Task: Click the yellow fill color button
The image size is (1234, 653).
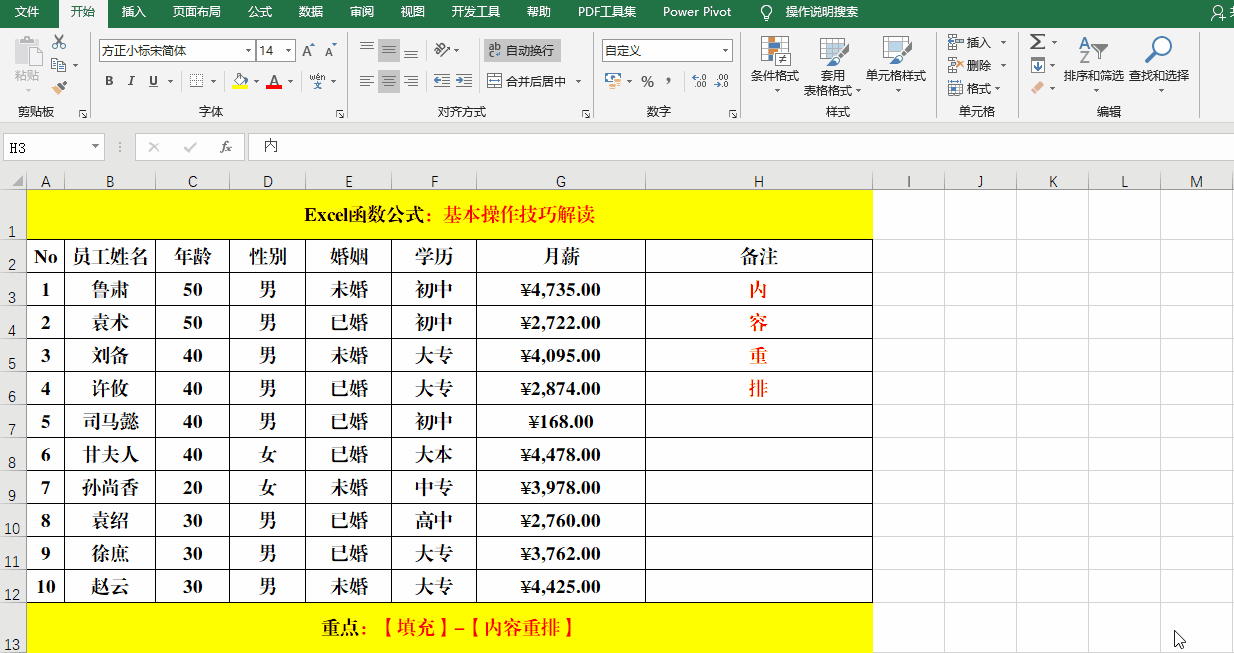Action: tap(240, 81)
